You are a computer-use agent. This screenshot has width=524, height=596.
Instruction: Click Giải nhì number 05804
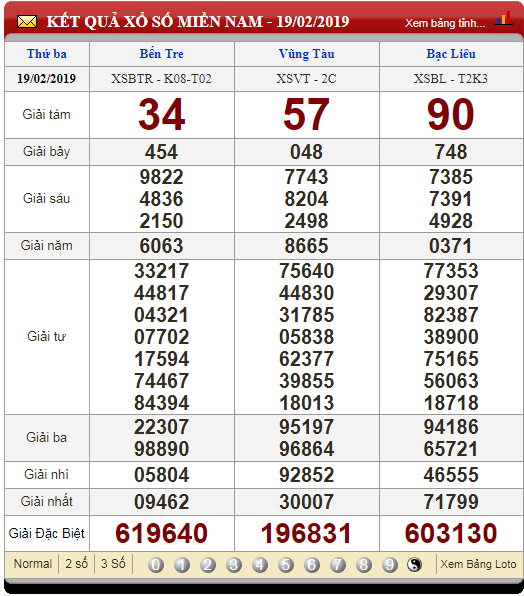161,475
